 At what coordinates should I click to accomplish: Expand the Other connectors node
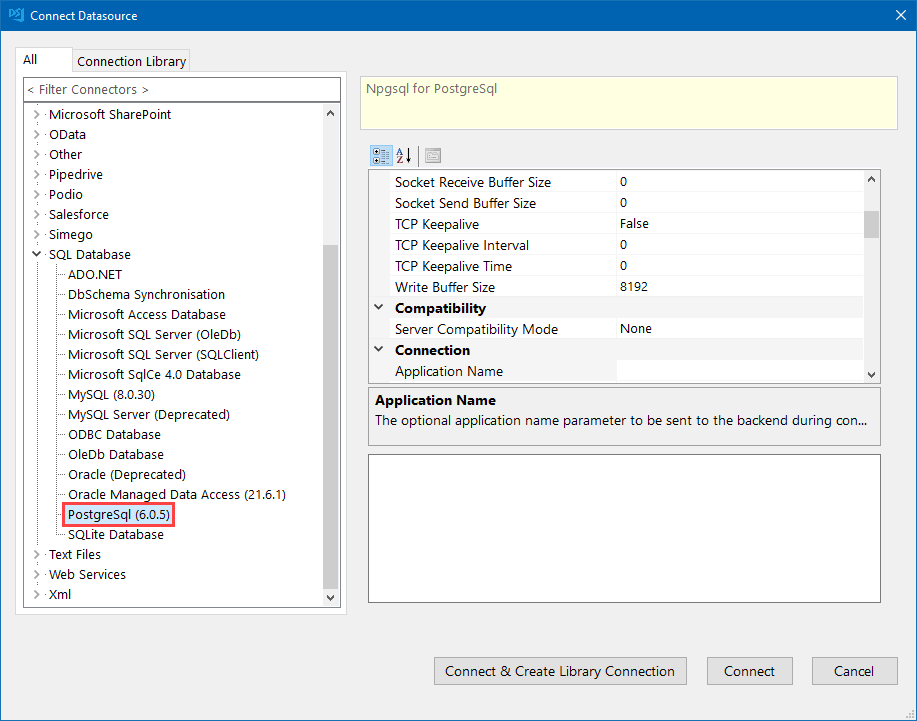pos(37,154)
